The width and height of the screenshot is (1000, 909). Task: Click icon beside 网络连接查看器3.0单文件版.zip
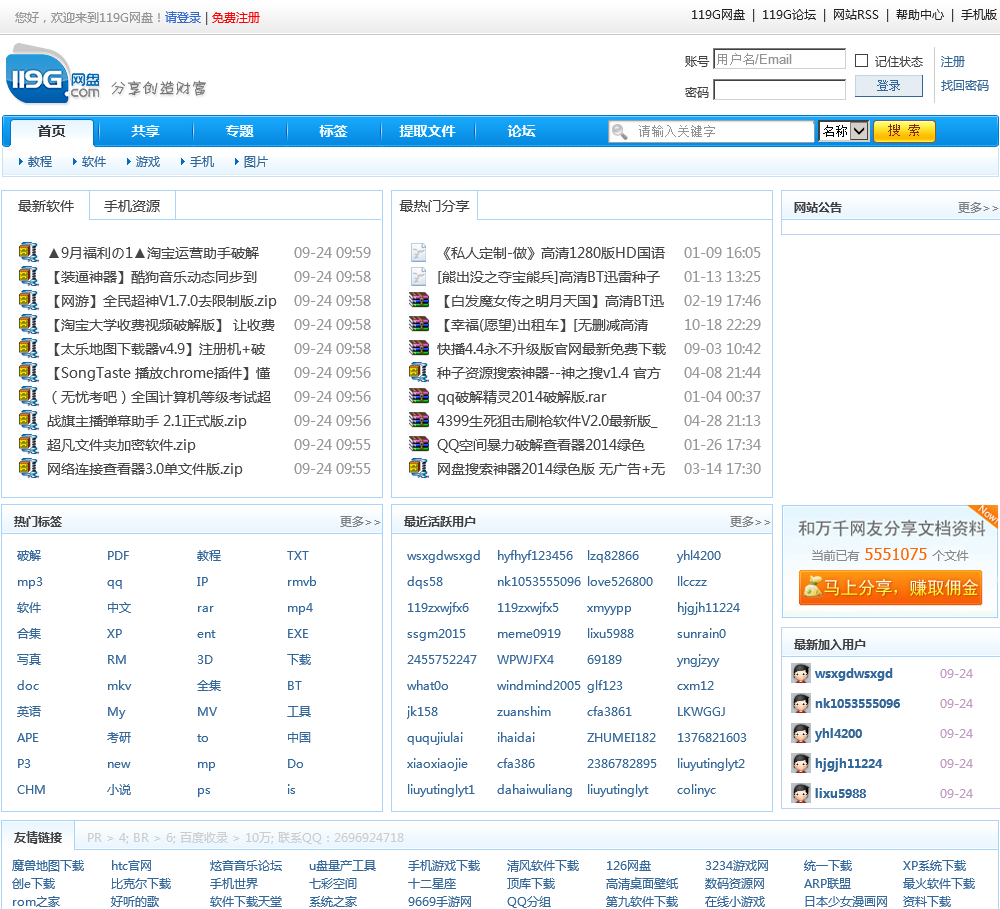pos(28,468)
